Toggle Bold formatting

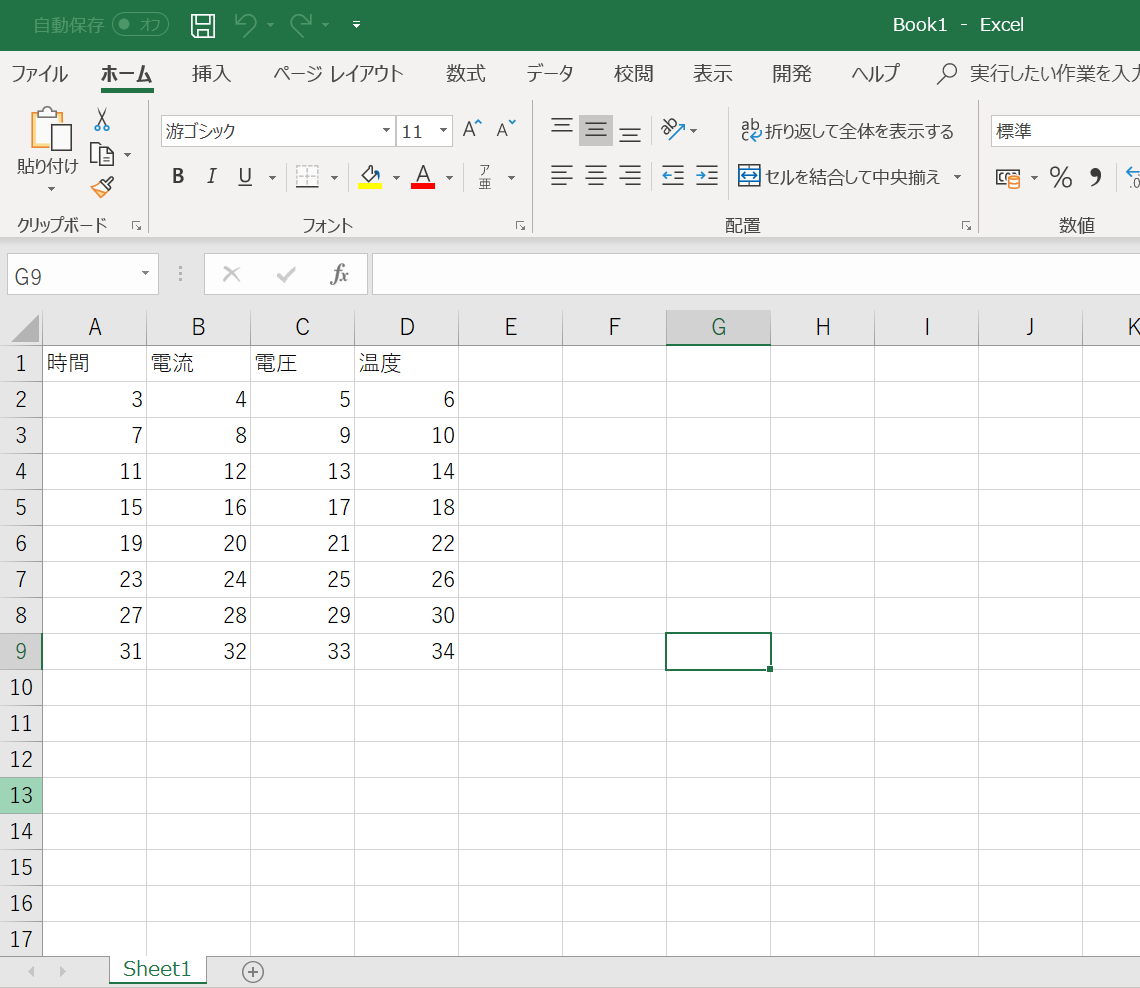(178, 176)
